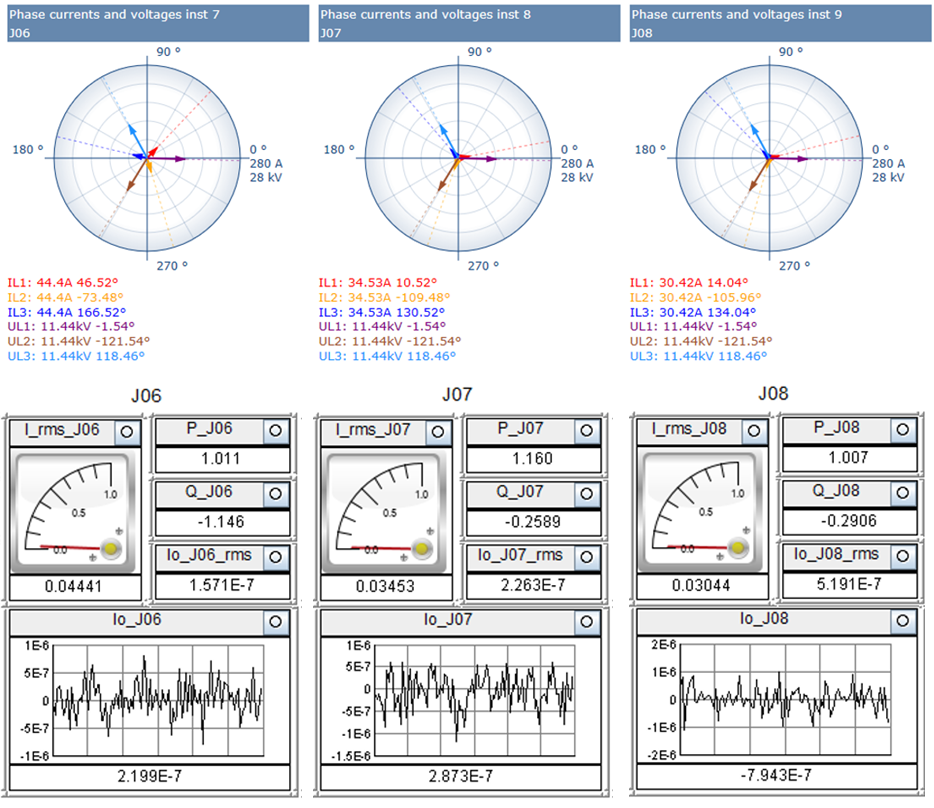Click the I_rms_J08 value 0.03044
Viewport: 934px width, 808px height.
pyautogui.click(x=701, y=586)
